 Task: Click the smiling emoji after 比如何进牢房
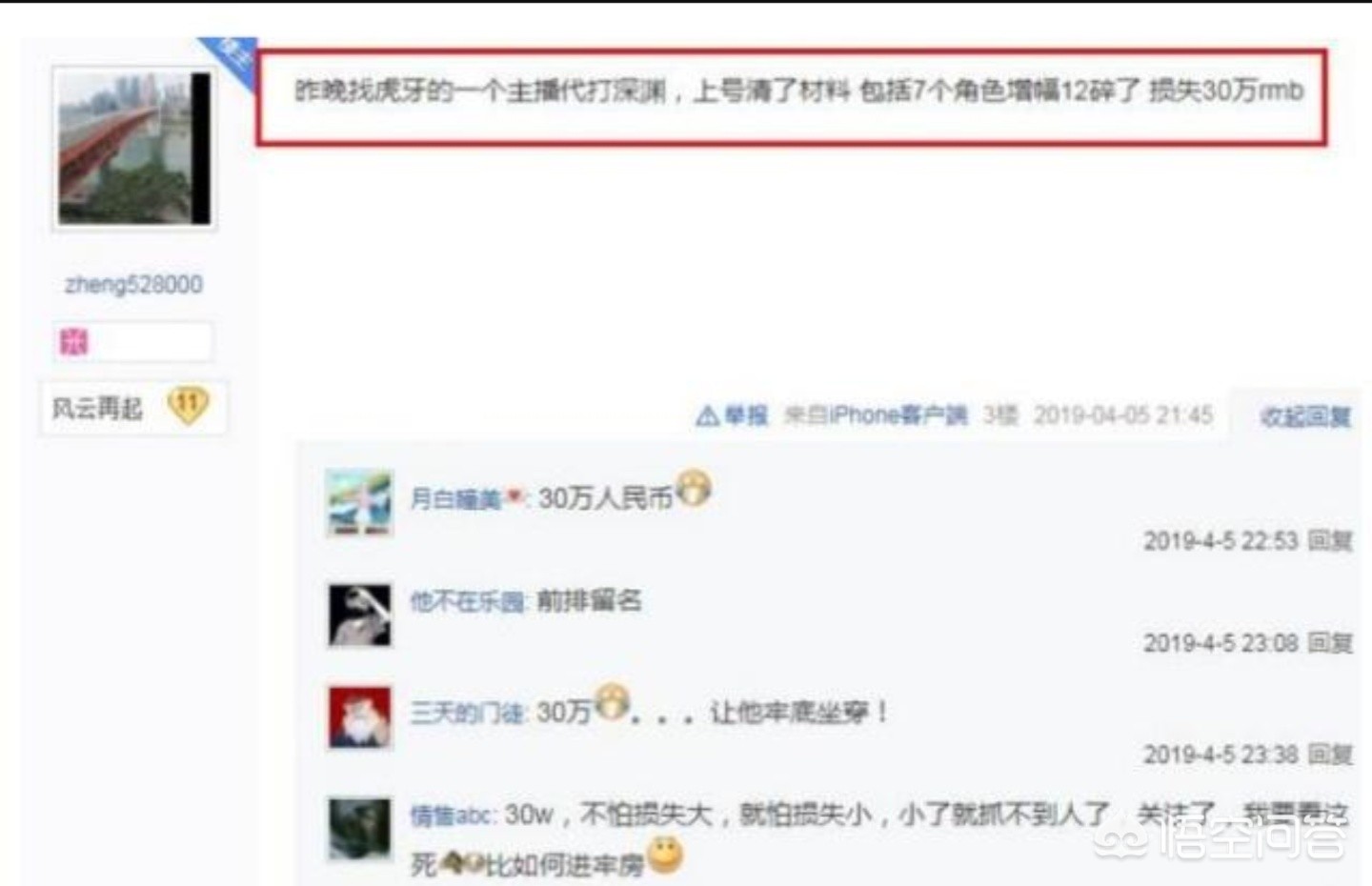(664, 855)
